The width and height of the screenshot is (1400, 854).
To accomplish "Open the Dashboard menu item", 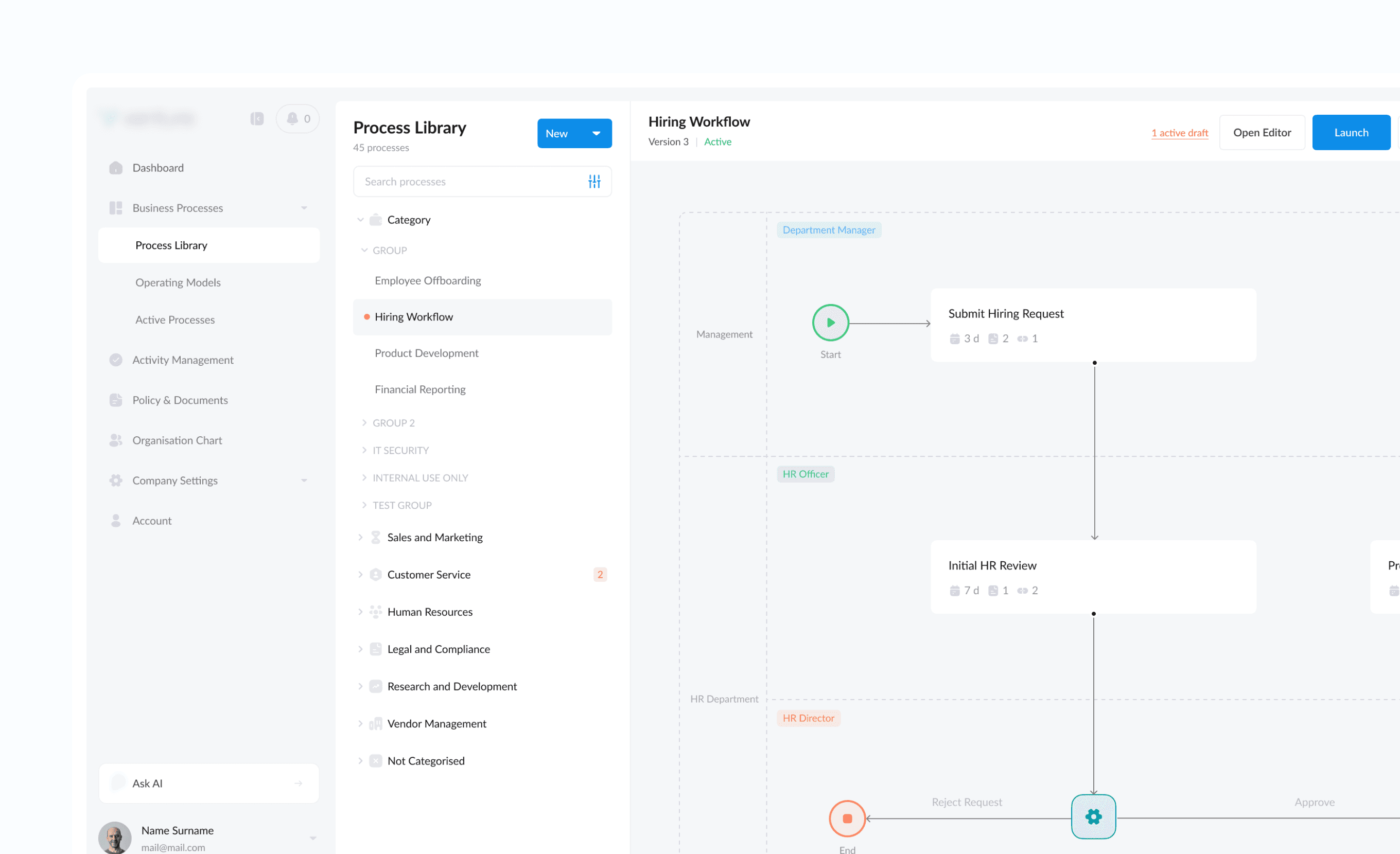I will [209, 168].
